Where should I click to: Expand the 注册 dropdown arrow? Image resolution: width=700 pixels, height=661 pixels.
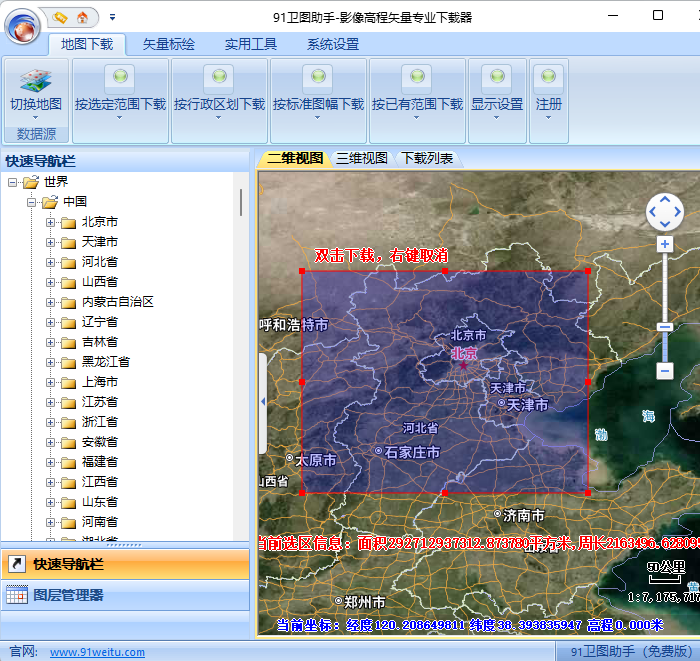tap(548, 118)
